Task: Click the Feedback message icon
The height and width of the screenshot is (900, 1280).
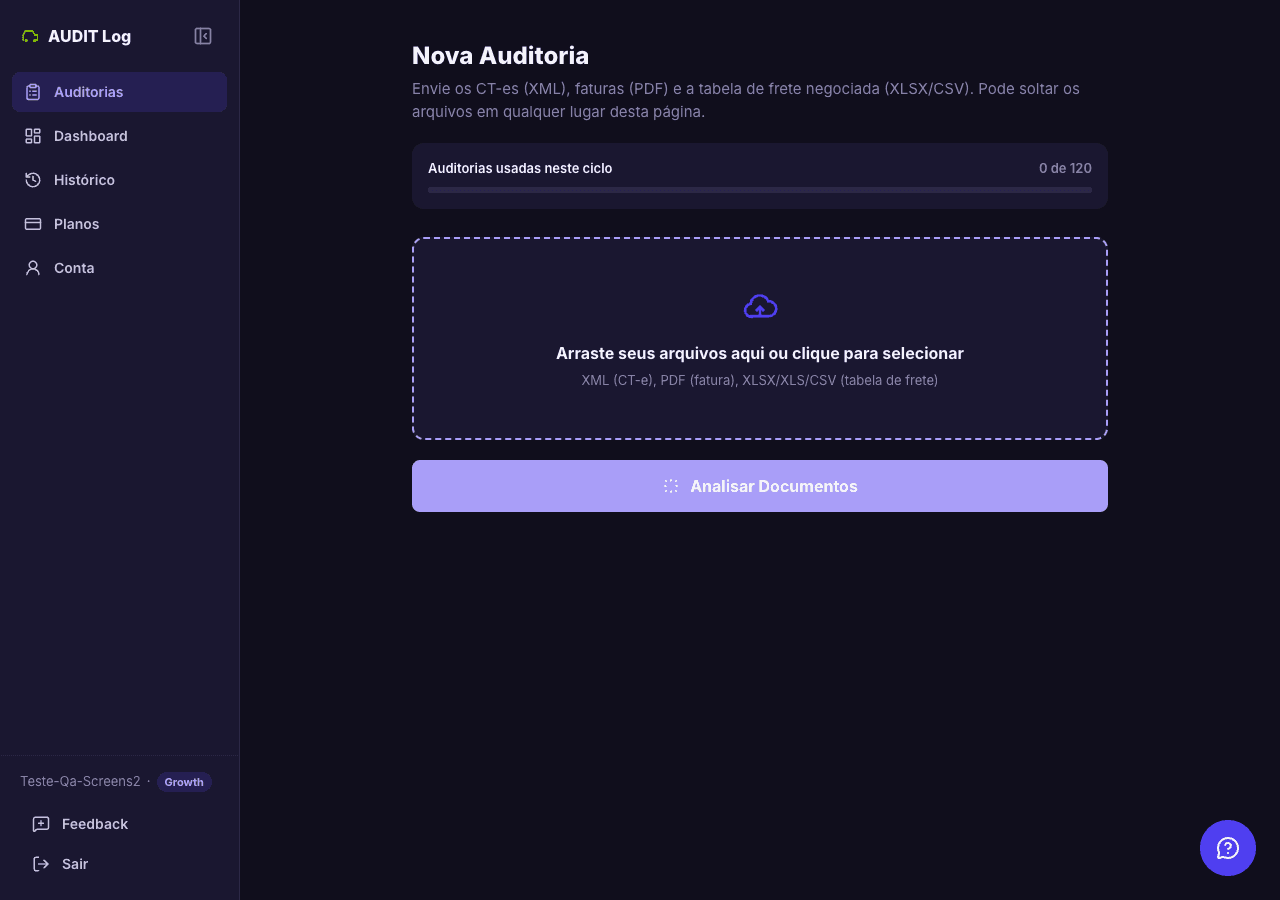Action: 41,824
